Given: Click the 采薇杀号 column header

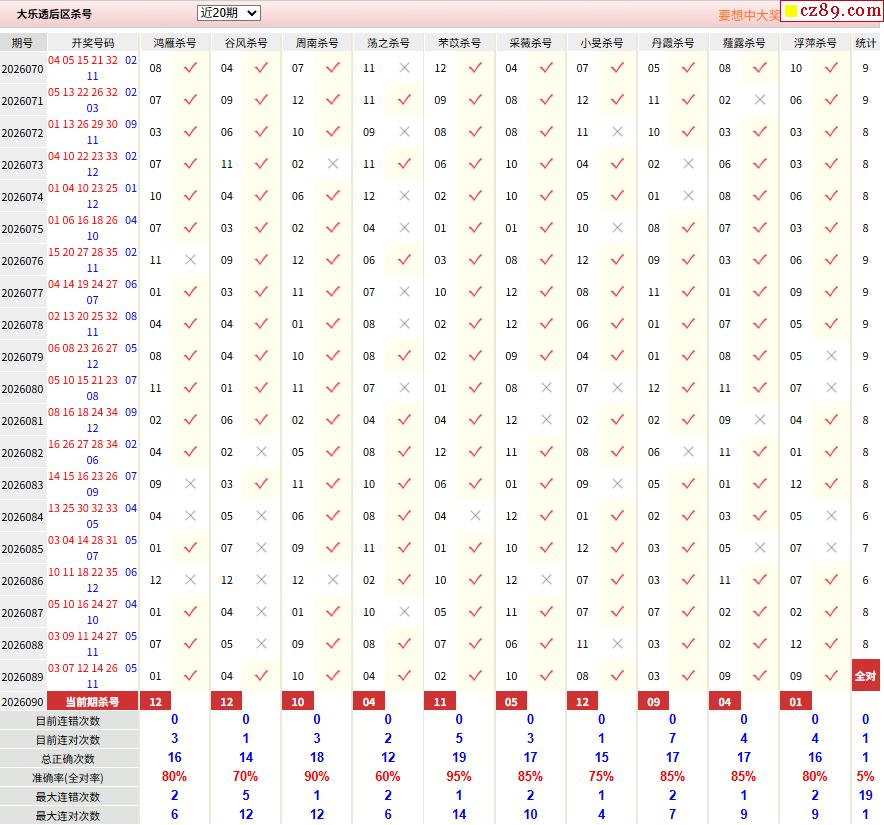Looking at the screenshot, I should 531,43.
